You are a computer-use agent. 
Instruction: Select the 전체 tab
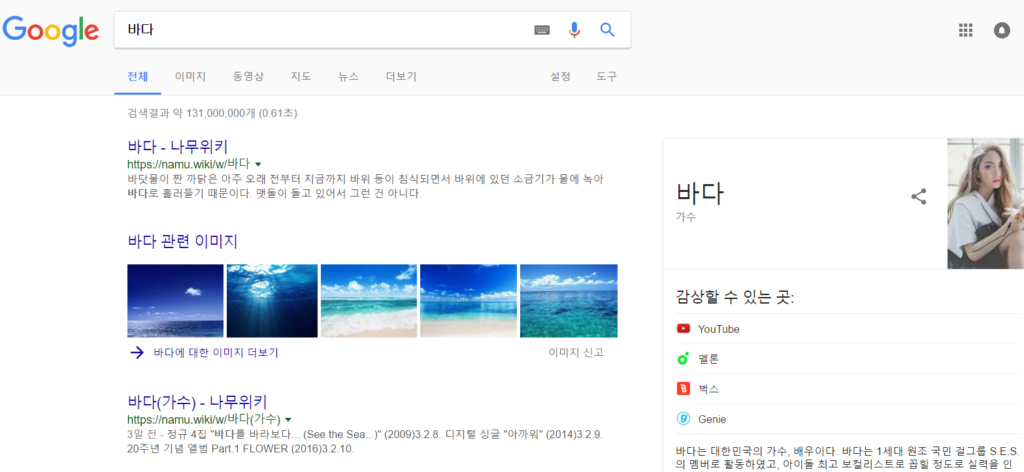tap(138, 76)
